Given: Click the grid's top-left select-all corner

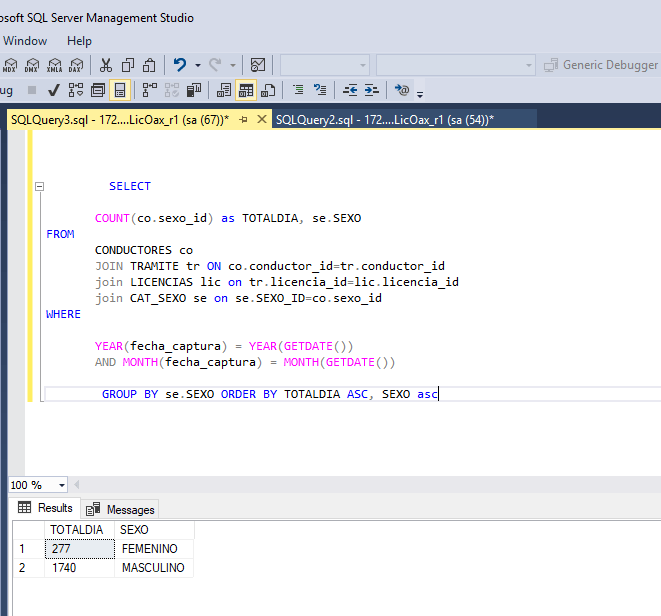Looking at the screenshot, I should 29,530.
